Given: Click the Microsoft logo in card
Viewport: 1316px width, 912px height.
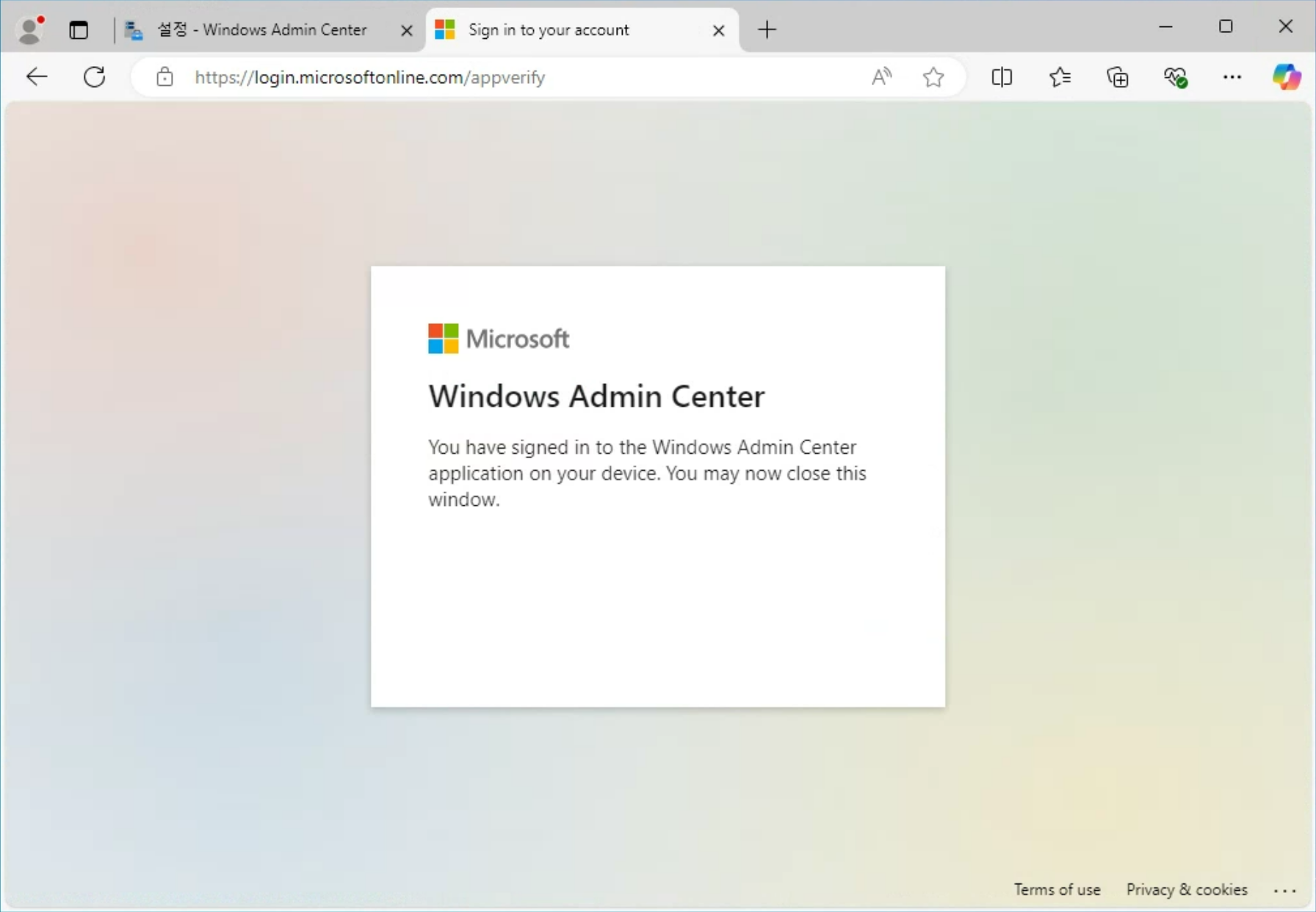Looking at the screenshot, I should pos(499,339).
